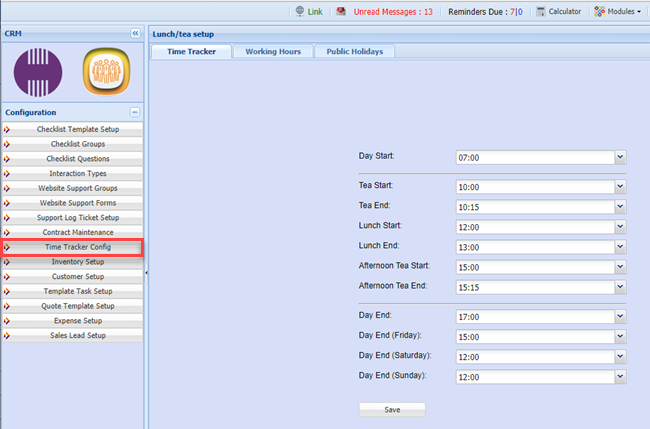Click the arrow icon beside Checklist Groups

click(8, 144)
